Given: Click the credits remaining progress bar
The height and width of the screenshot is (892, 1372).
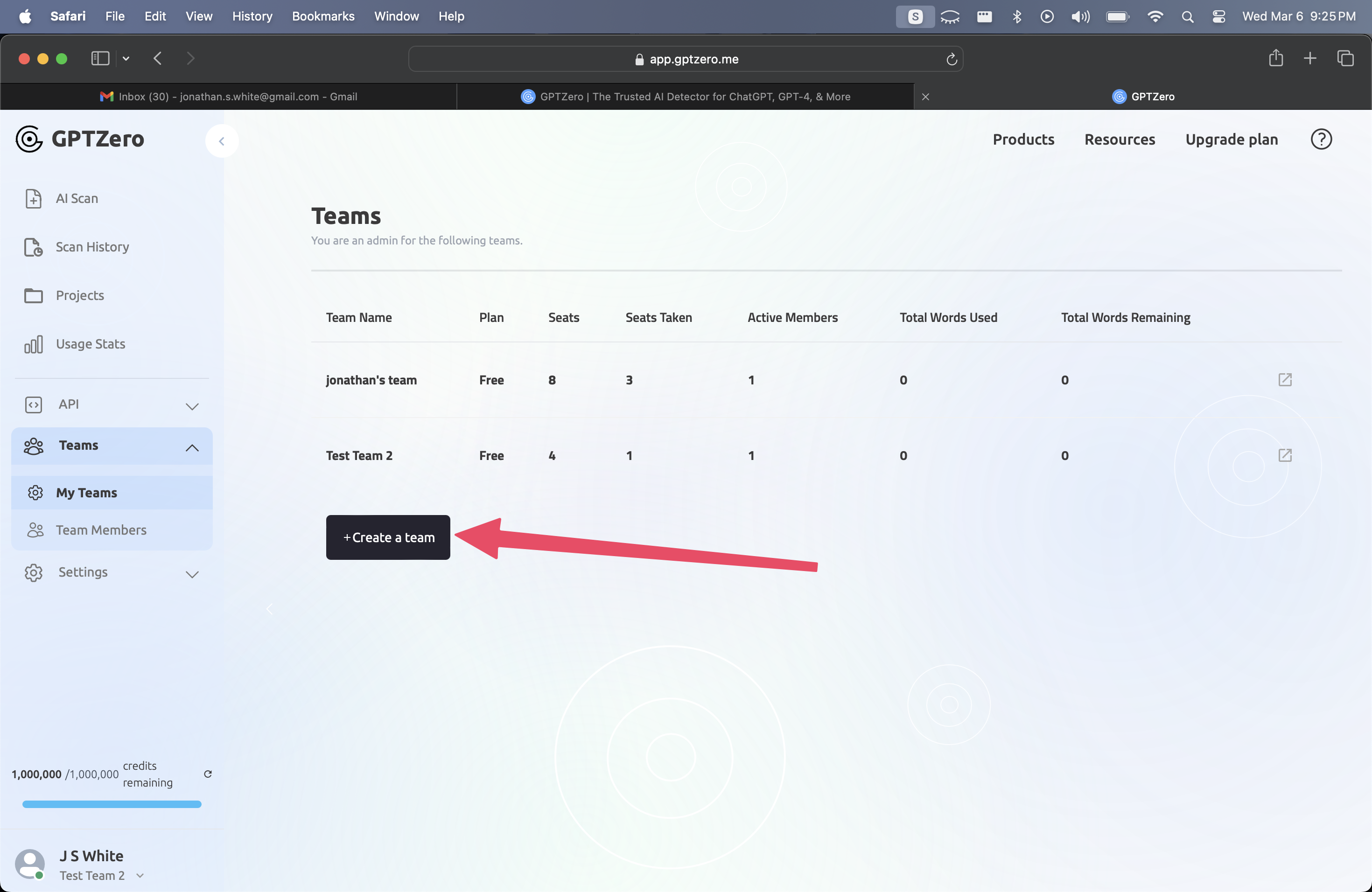Looking at the screenshot, I should click(x=112, y=804).
